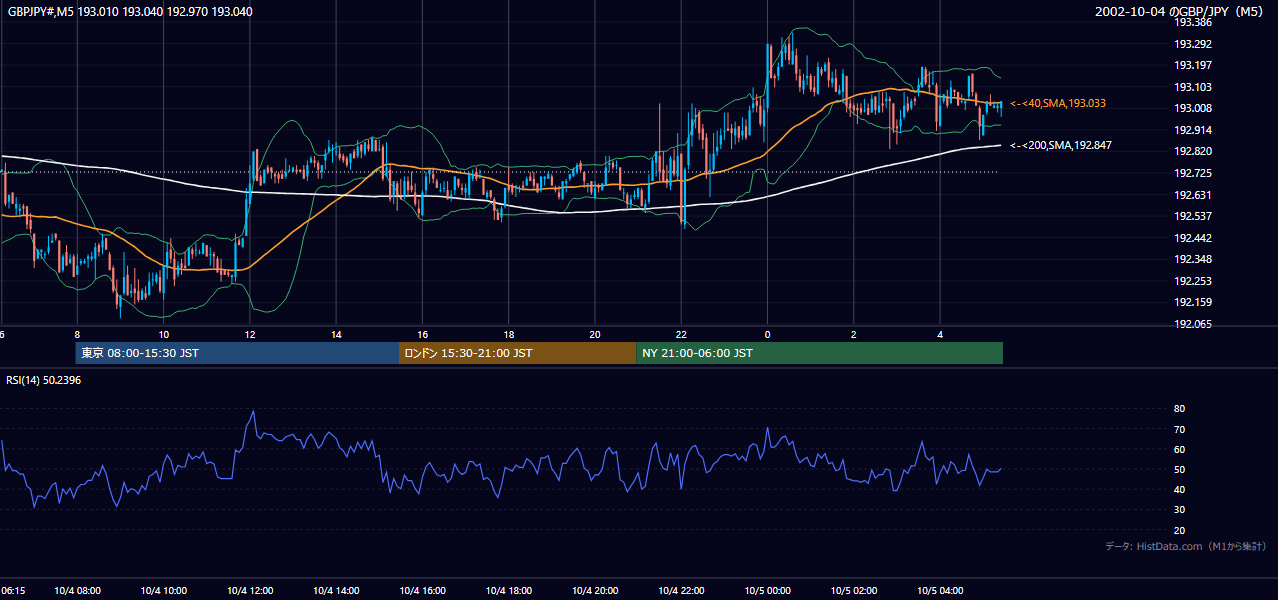Screen dimensions: 1278x600
Task: Click hour tick 8 below the price chart
Action: pos(77,334)
